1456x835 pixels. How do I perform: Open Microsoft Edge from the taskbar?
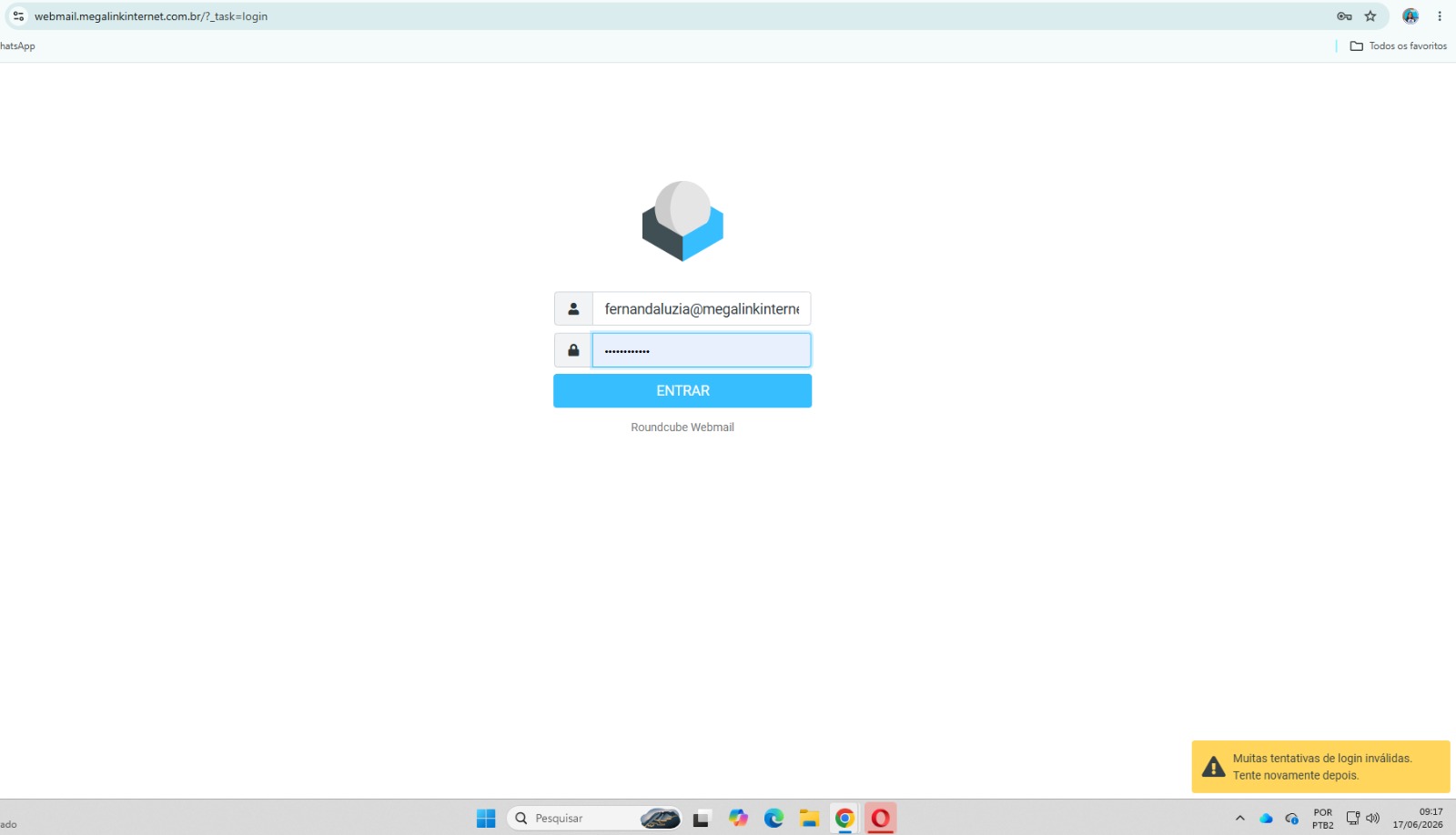[x=773, y=819]
